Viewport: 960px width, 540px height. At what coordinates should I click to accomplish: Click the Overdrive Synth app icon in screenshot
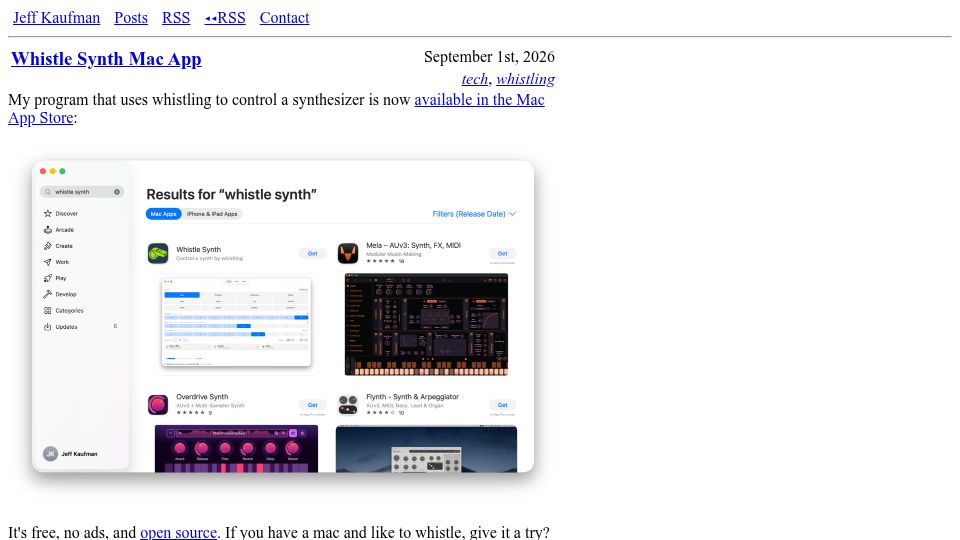[x=158, y=405]
